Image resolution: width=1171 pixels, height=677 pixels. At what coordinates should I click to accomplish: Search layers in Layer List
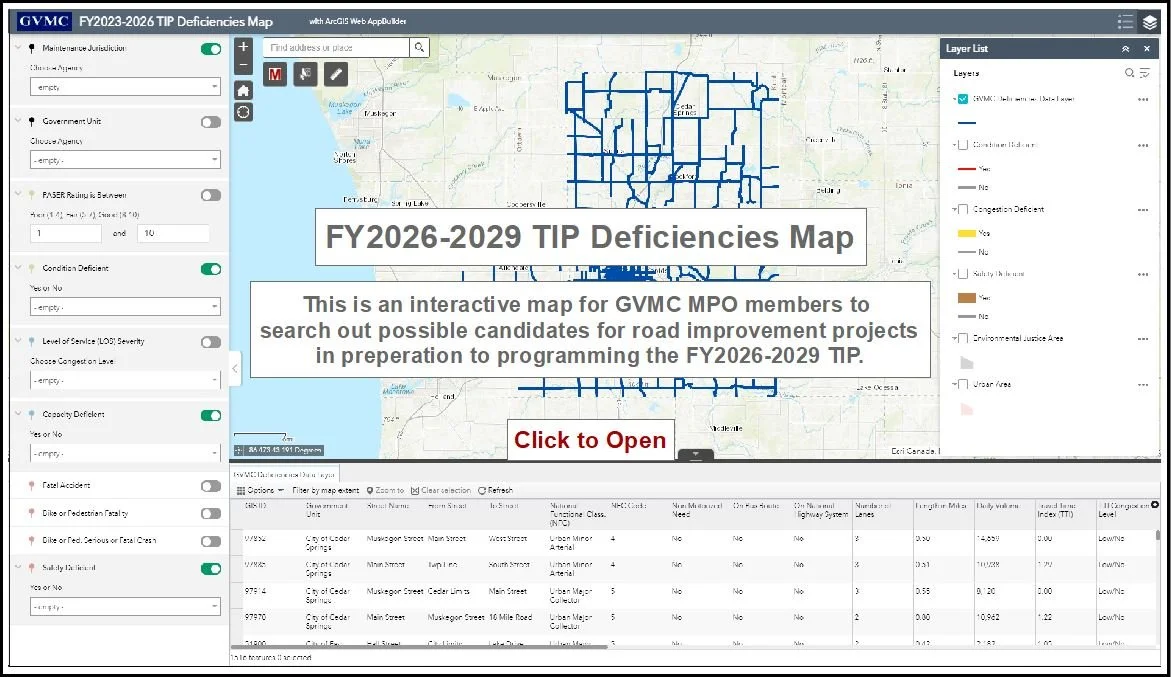pyautogui.click(x=1129, y=73)
